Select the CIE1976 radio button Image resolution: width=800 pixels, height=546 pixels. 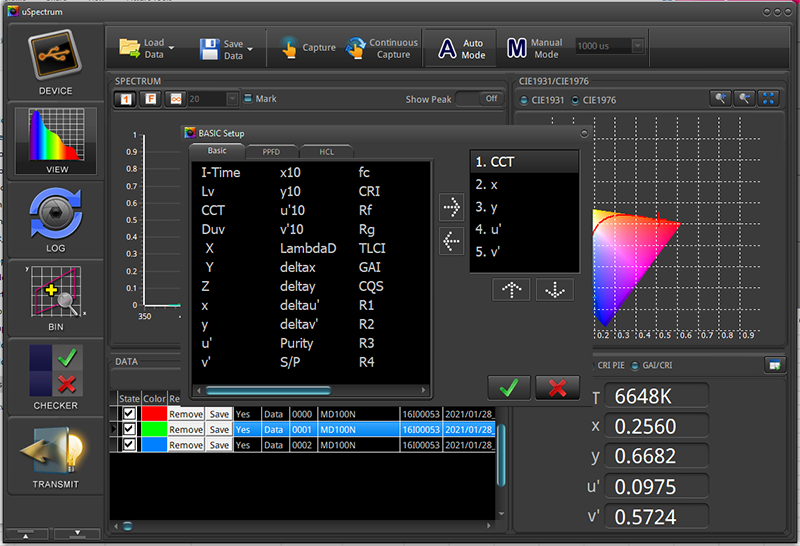[x=576, y=100]
